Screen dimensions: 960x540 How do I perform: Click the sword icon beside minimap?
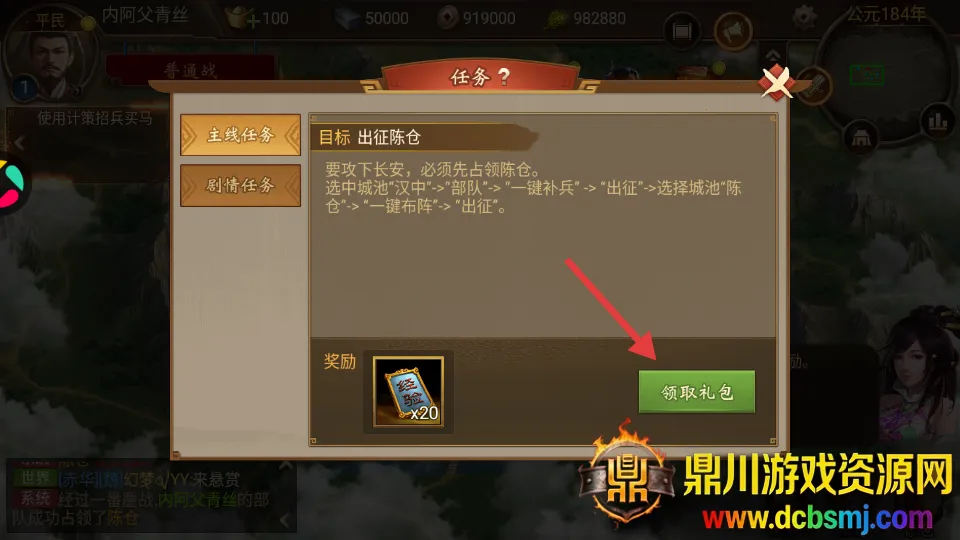[815, 85]
